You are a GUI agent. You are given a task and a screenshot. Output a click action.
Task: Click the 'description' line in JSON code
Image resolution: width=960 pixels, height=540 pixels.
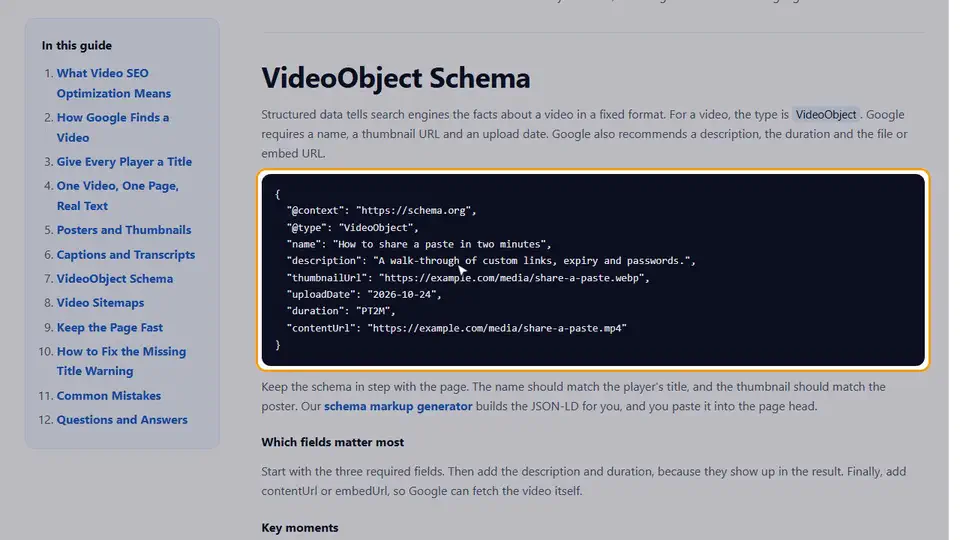491,261
